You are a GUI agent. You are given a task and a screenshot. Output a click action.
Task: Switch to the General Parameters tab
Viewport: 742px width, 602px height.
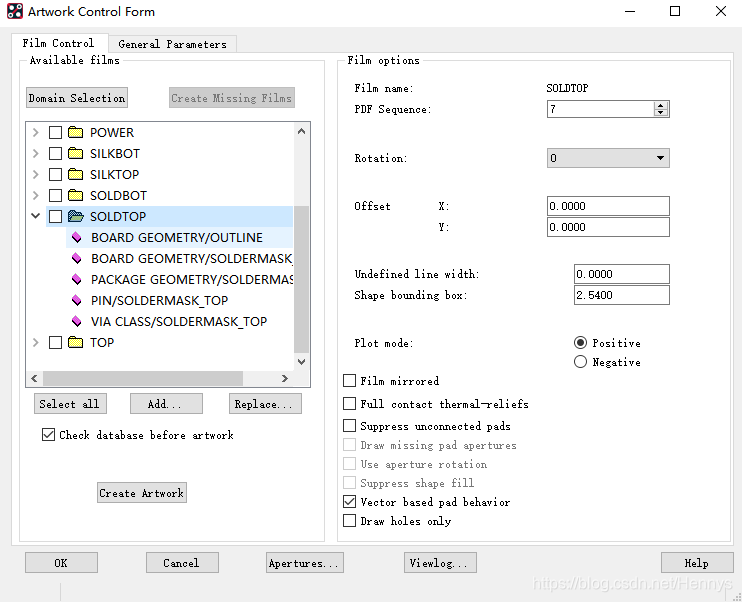tap(172, 44)
